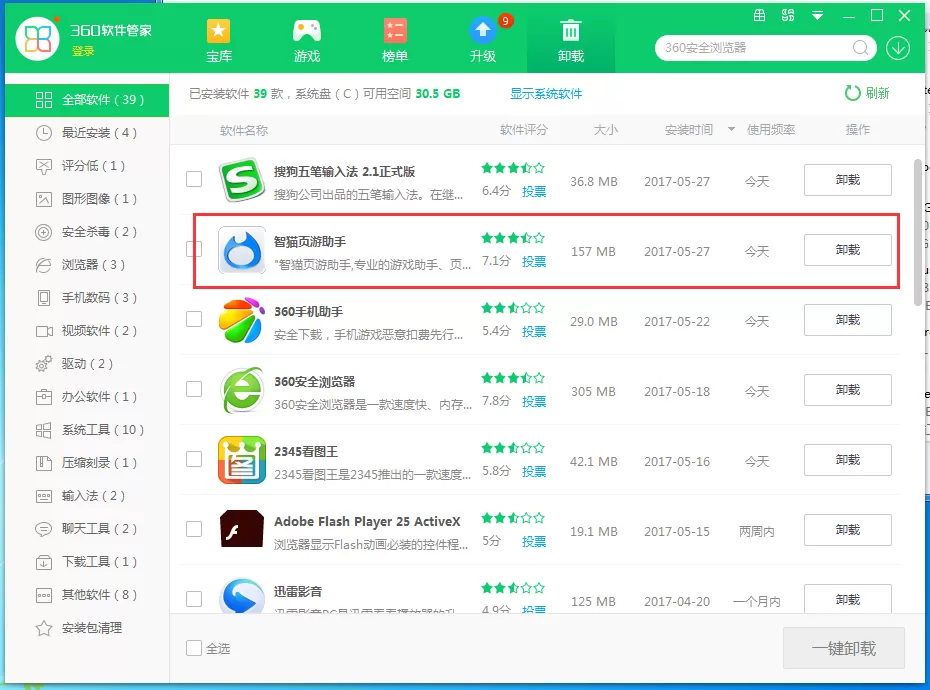Select 浏览器 (3) category
Image resolution: width=930 pixels, height=690 pixels.
tap(87, 265)
